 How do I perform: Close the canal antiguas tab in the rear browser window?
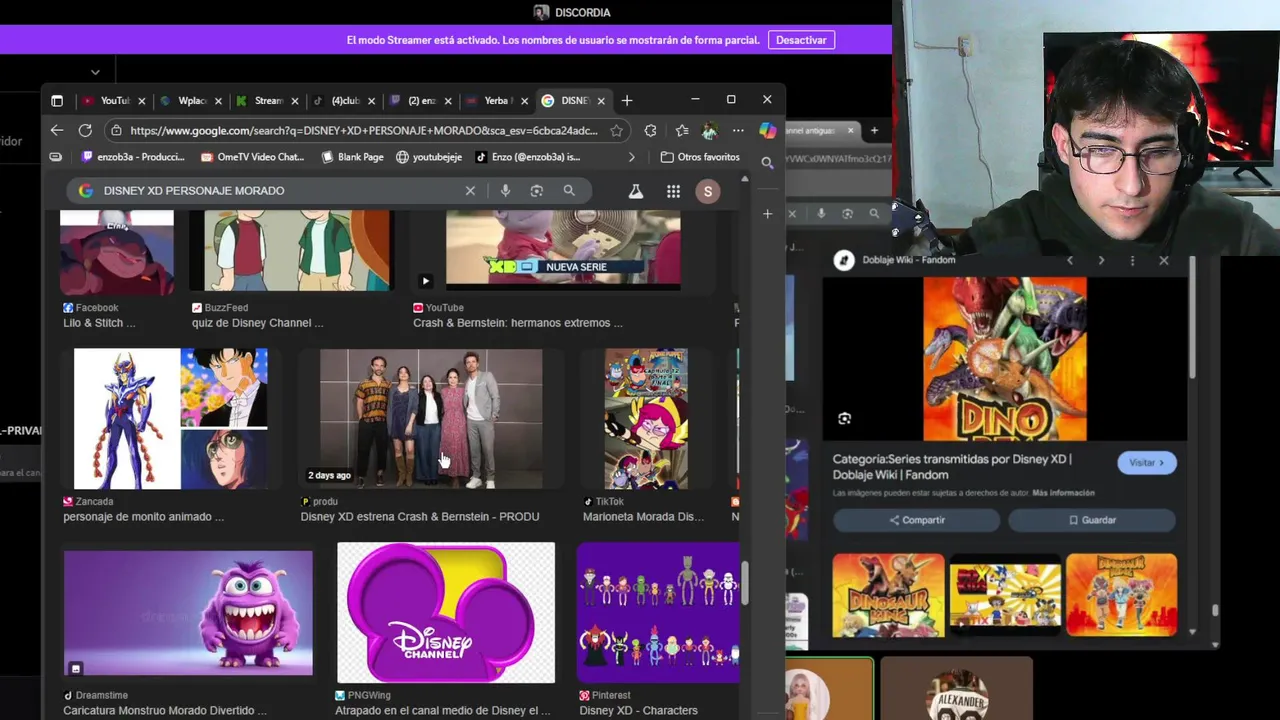point(851,130)
